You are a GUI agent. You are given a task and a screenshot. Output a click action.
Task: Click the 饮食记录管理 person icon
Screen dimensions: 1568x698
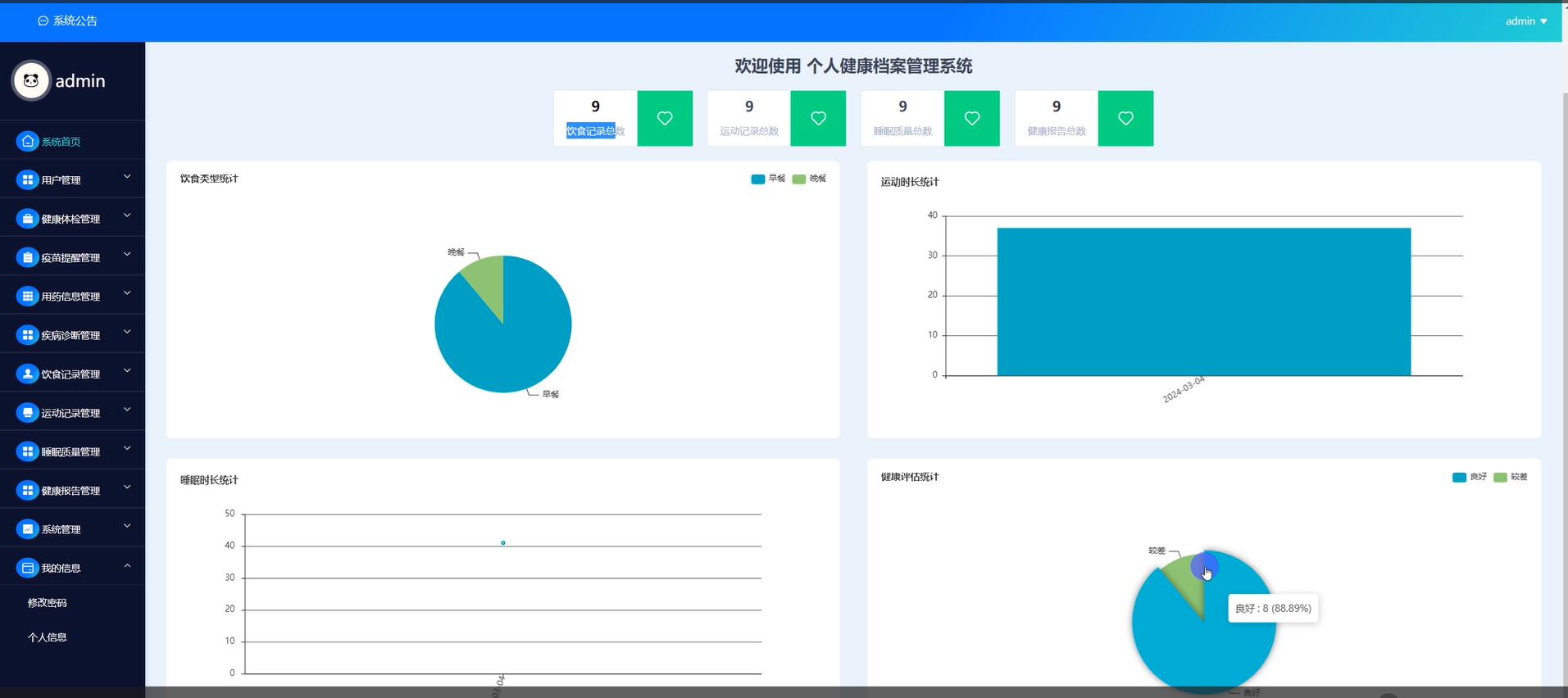coord(28,374)
